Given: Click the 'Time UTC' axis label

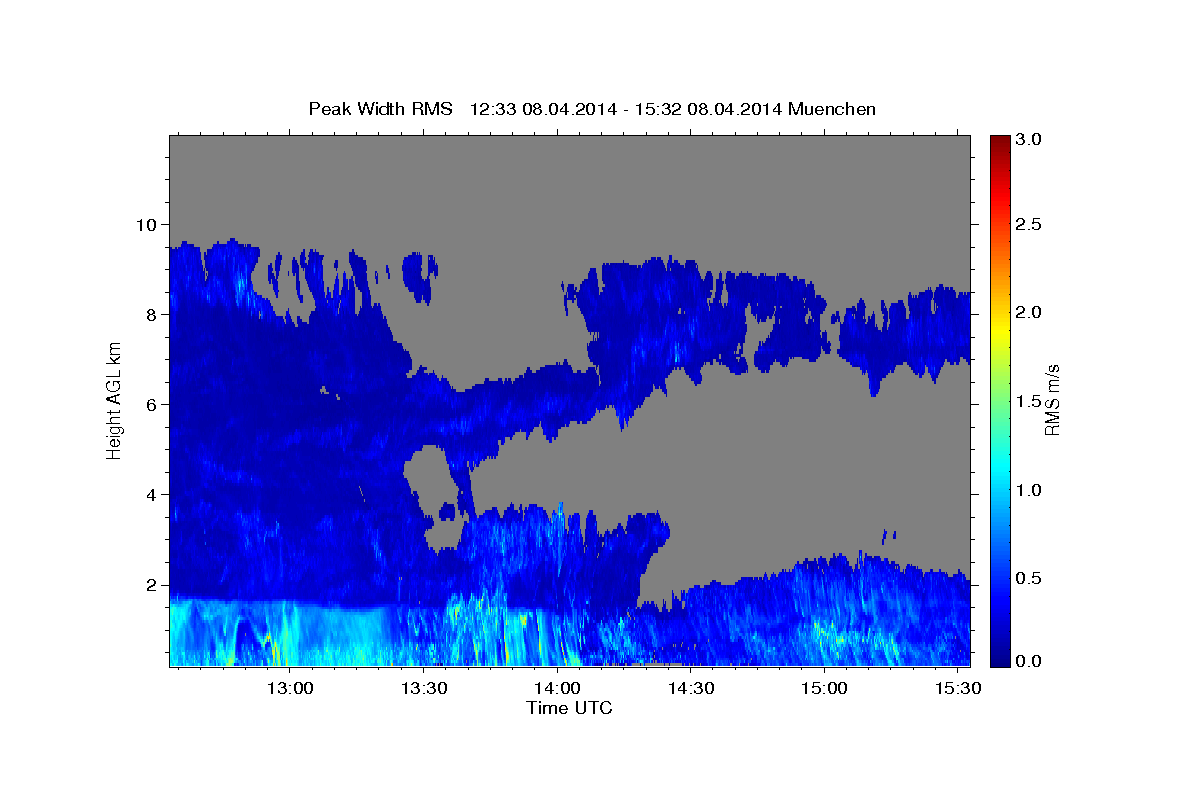Looking at the screenshot, I should [569, 709].
